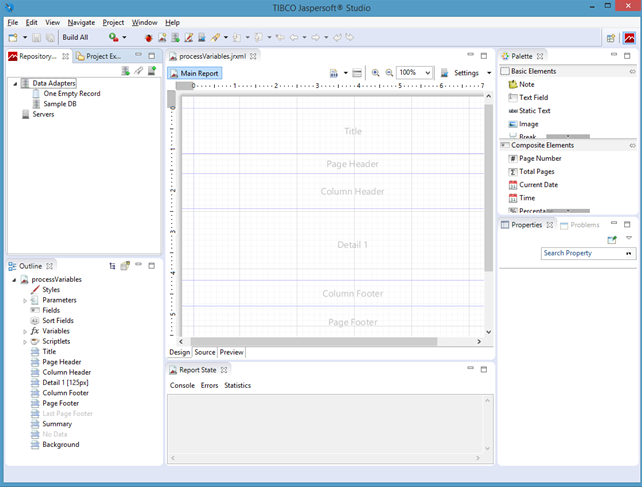Select the Image element in Palette
The image size is (642, 488).
(528, 124)
